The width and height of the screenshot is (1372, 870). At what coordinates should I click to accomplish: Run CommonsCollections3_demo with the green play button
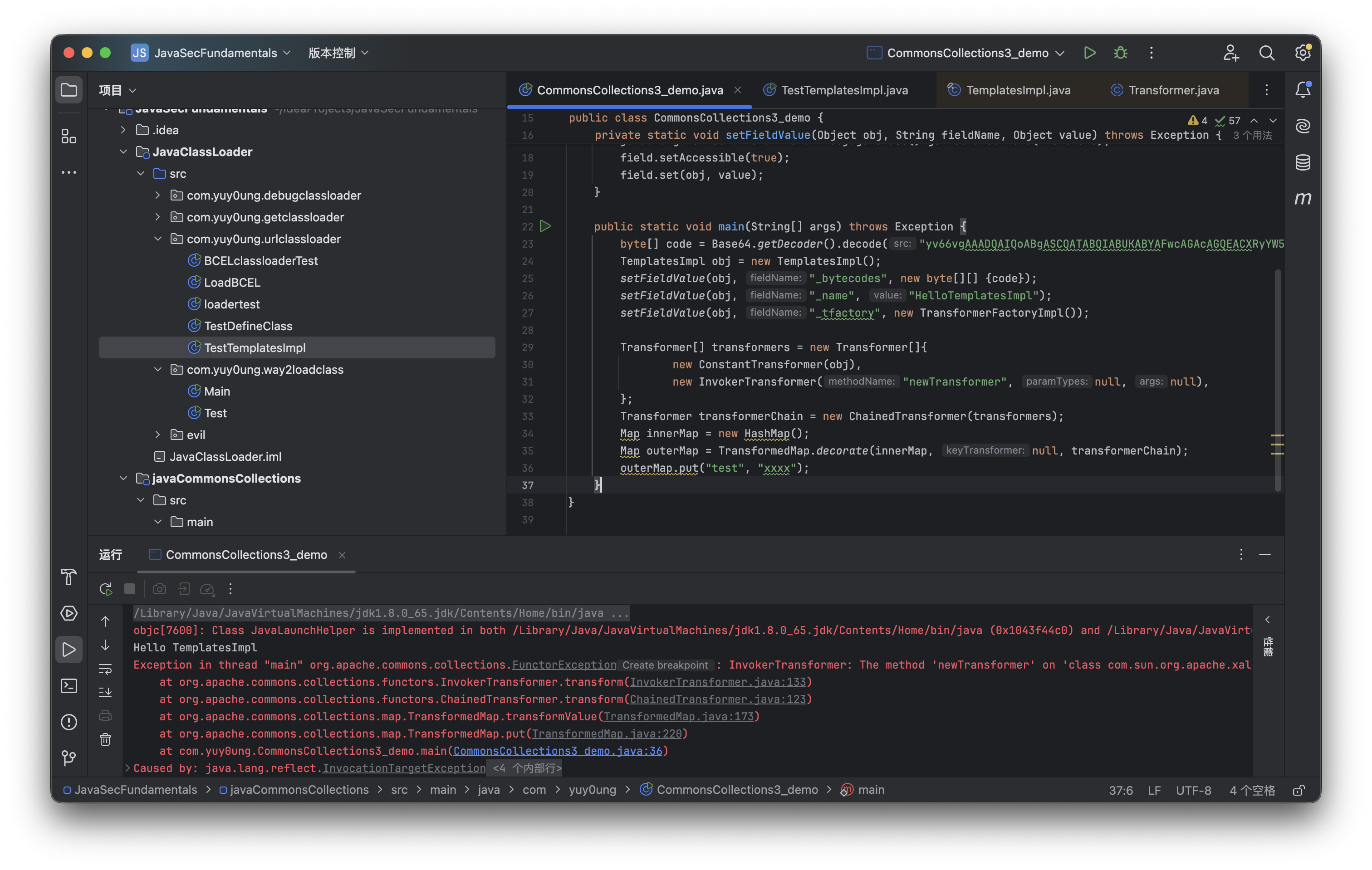click(1089, 53)
